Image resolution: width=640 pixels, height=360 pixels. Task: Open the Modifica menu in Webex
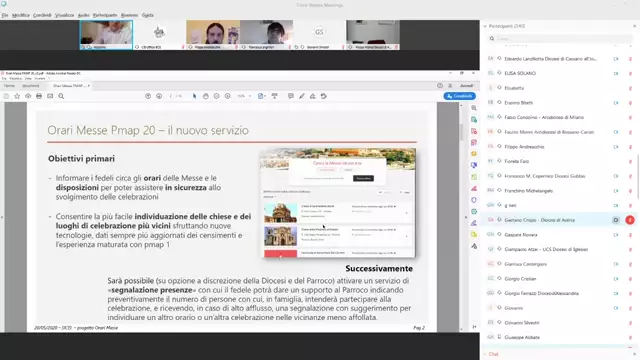pyautogui.click(x=20, y=15)
